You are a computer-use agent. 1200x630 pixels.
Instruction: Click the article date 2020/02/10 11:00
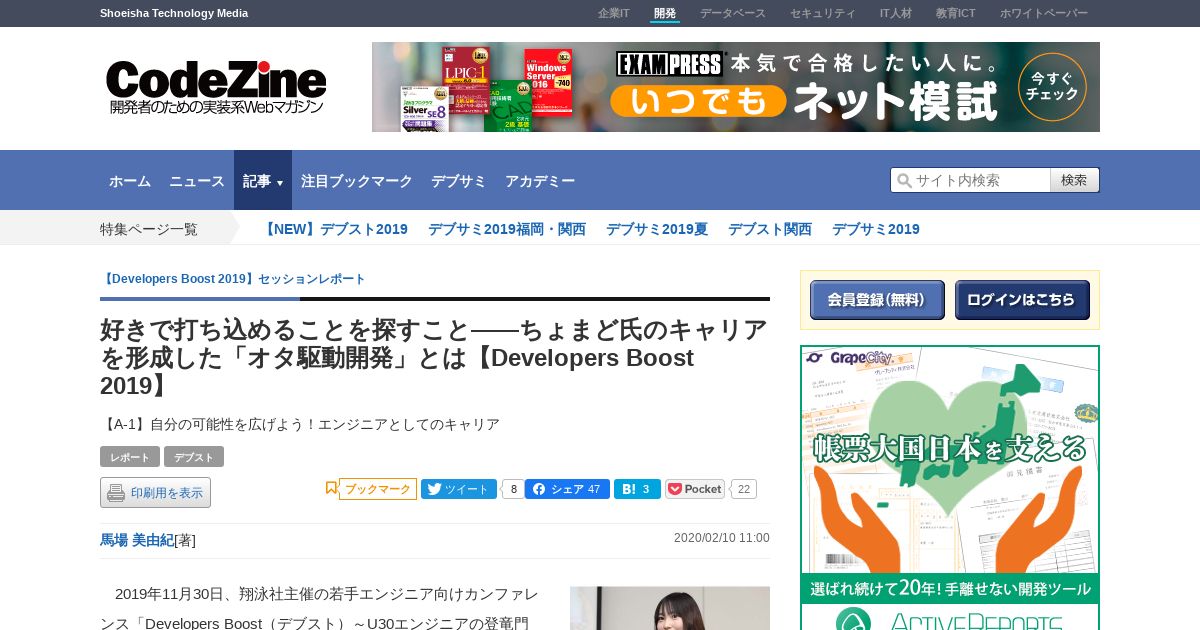(x=722, y=538)
